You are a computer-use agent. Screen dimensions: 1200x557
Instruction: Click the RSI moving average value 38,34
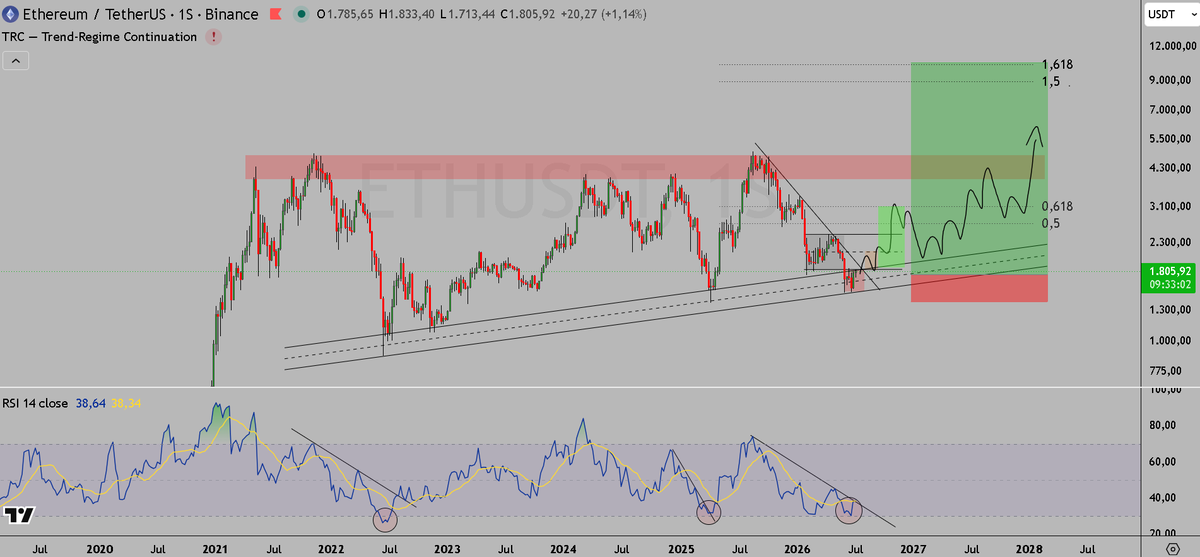127,403
